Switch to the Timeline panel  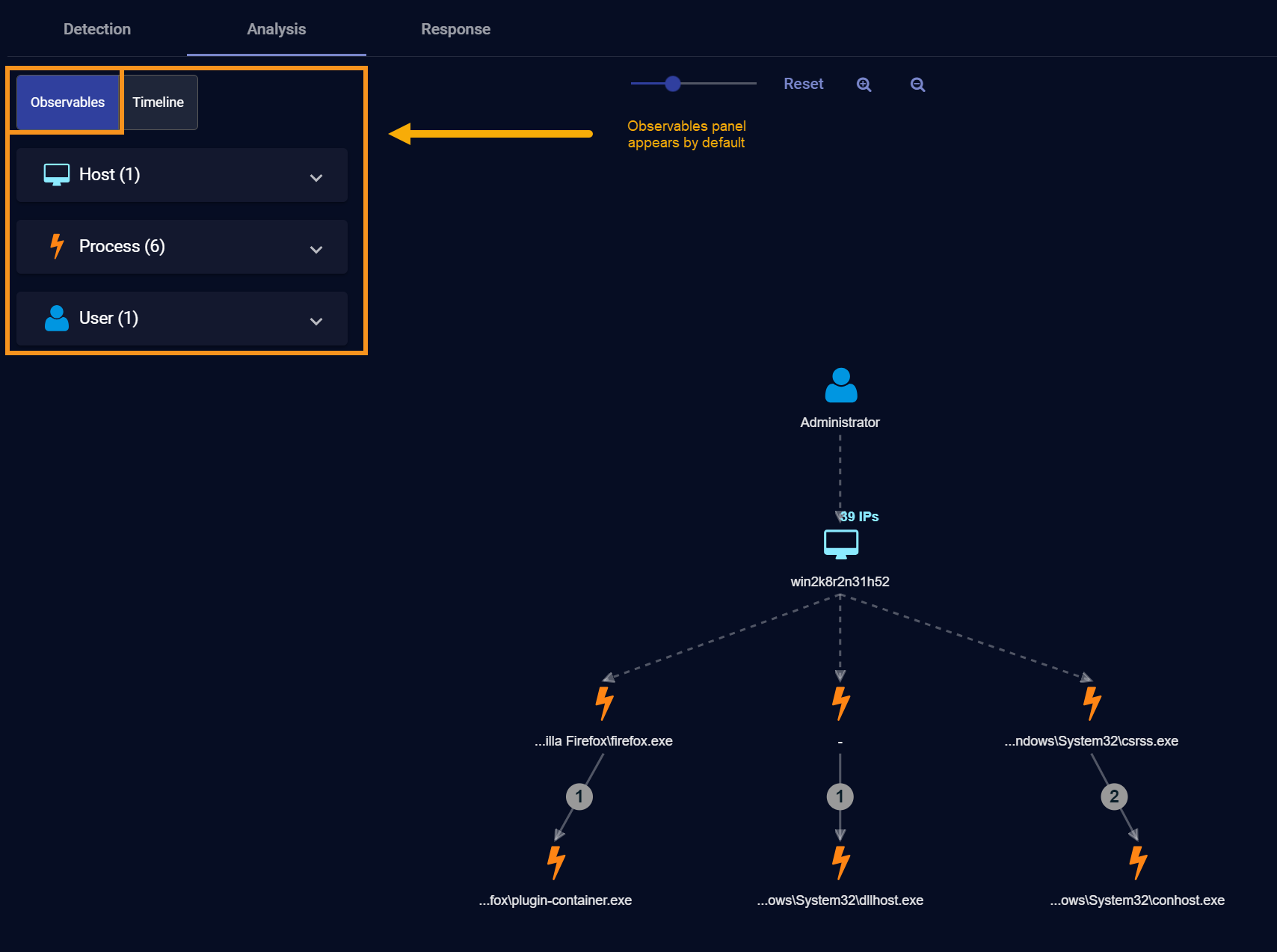(159, 102)
